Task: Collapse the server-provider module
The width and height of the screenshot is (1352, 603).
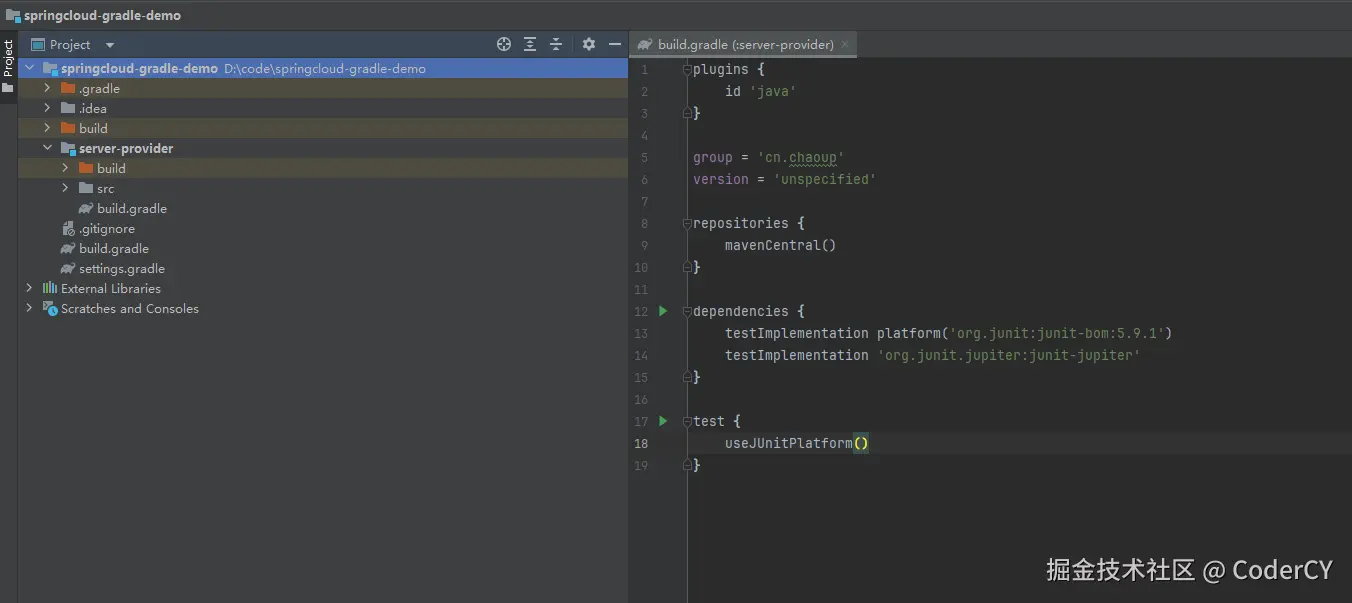Action: (47, 148)
